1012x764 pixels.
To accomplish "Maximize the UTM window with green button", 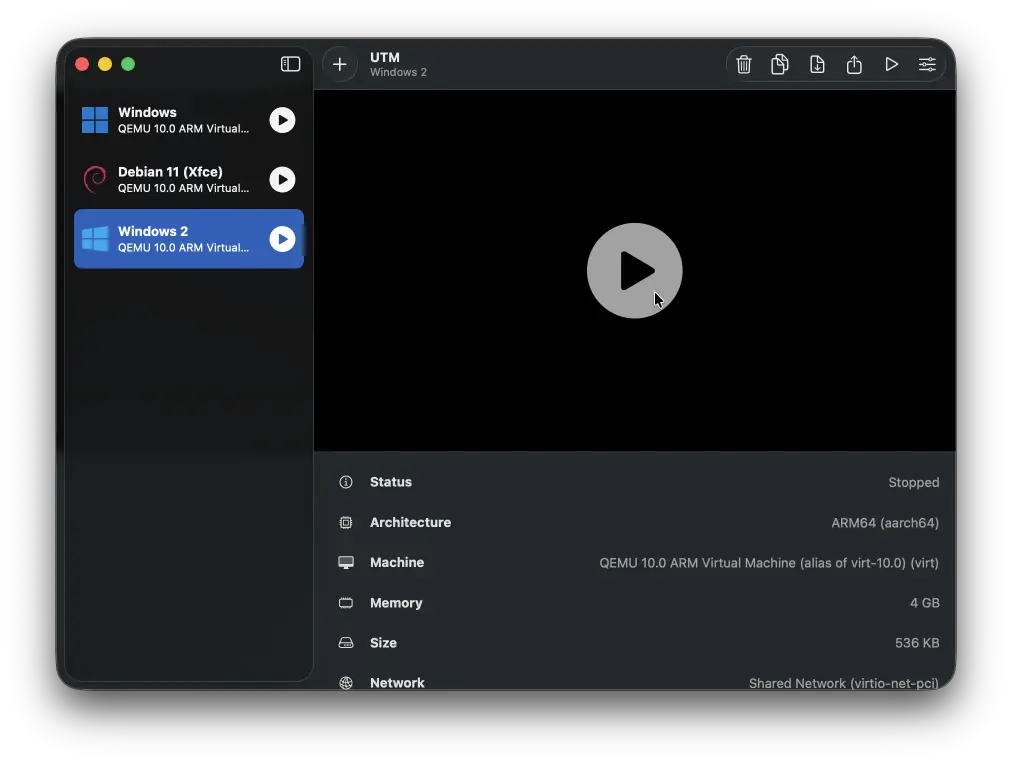I will [128, 64].
